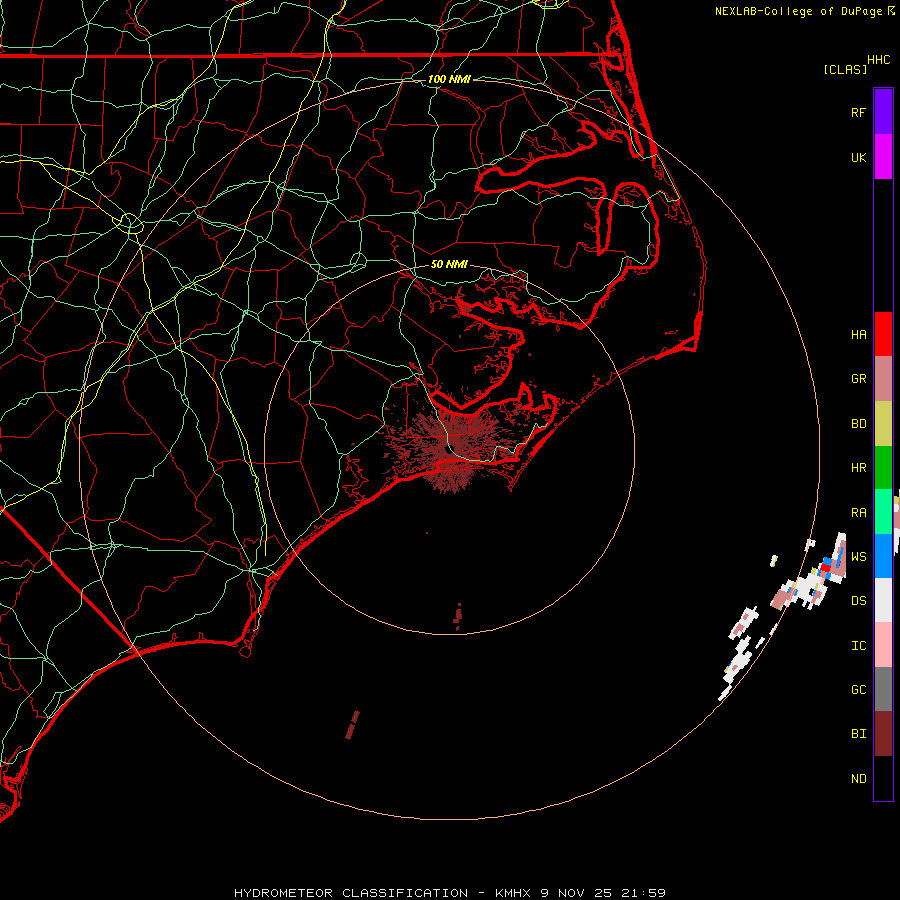Screen dimensions: 900x900
Task: Click the GC legend label
Action: 858,690
